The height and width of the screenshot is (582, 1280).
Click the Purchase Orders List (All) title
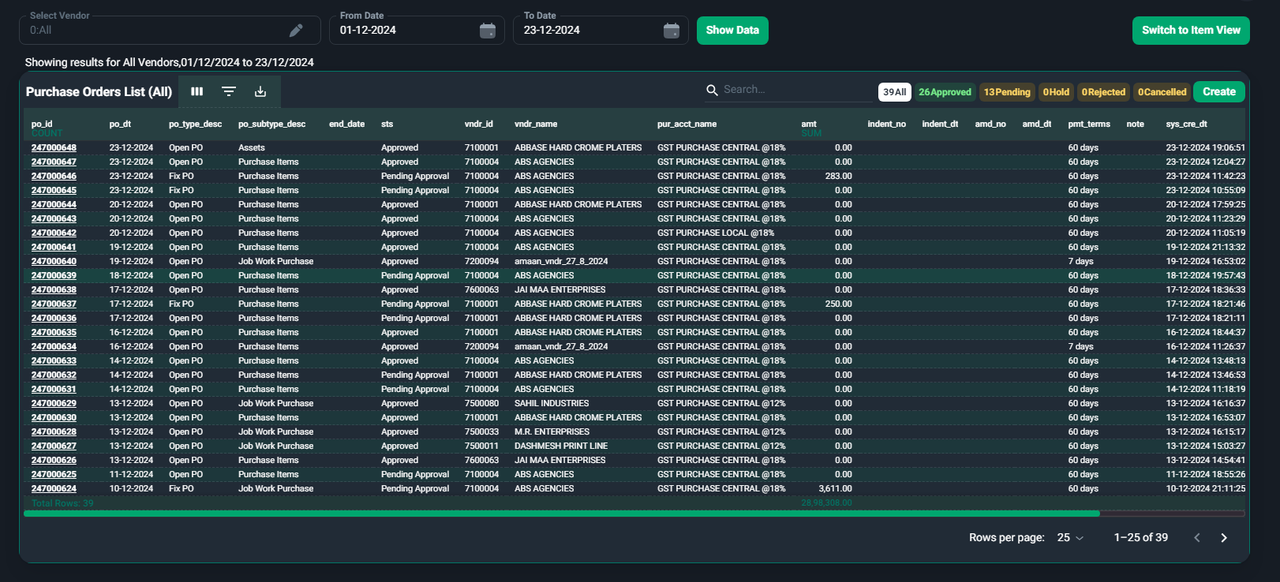point(99,92)
